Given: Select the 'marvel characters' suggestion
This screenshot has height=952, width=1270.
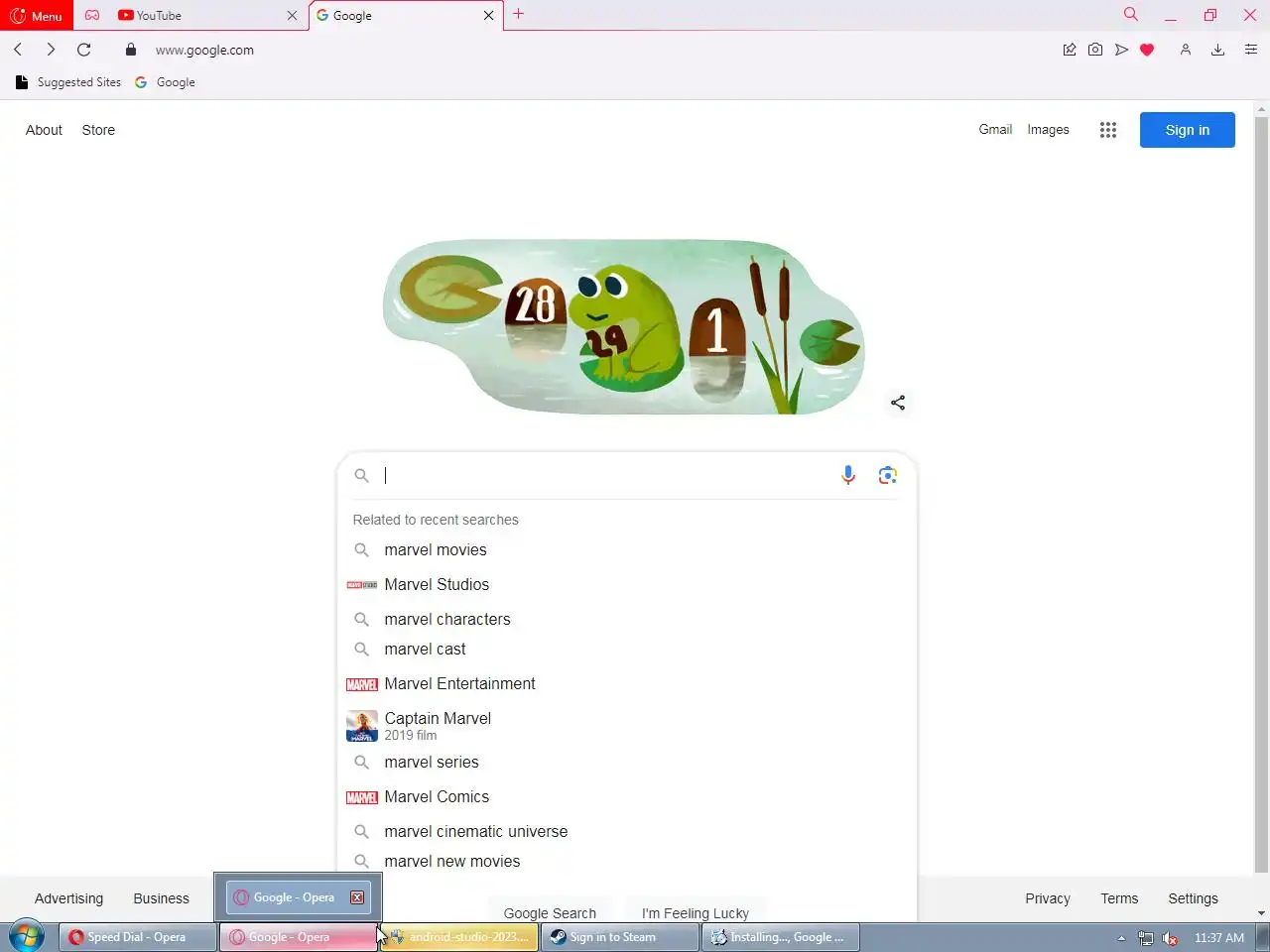Looking at the screenshot, I should pyautogui.click(x=627, y=619).
